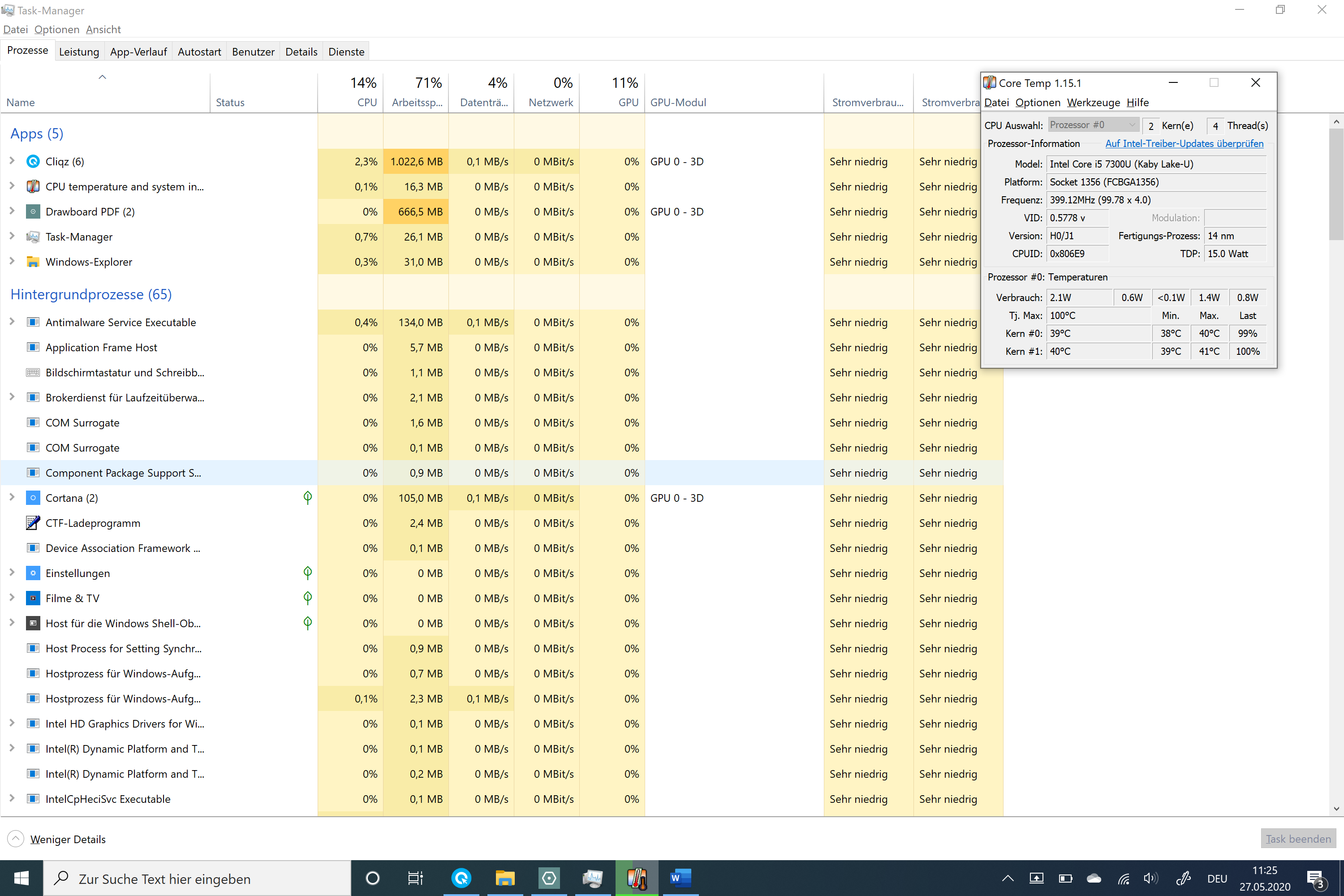This screenshot has width=1344, height=896.
Task: Click the Einstellungen gear icon in list
Action: point(33,574)
